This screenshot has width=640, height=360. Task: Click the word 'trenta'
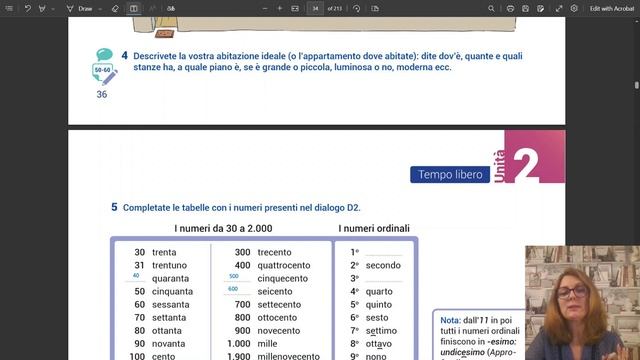164,252
